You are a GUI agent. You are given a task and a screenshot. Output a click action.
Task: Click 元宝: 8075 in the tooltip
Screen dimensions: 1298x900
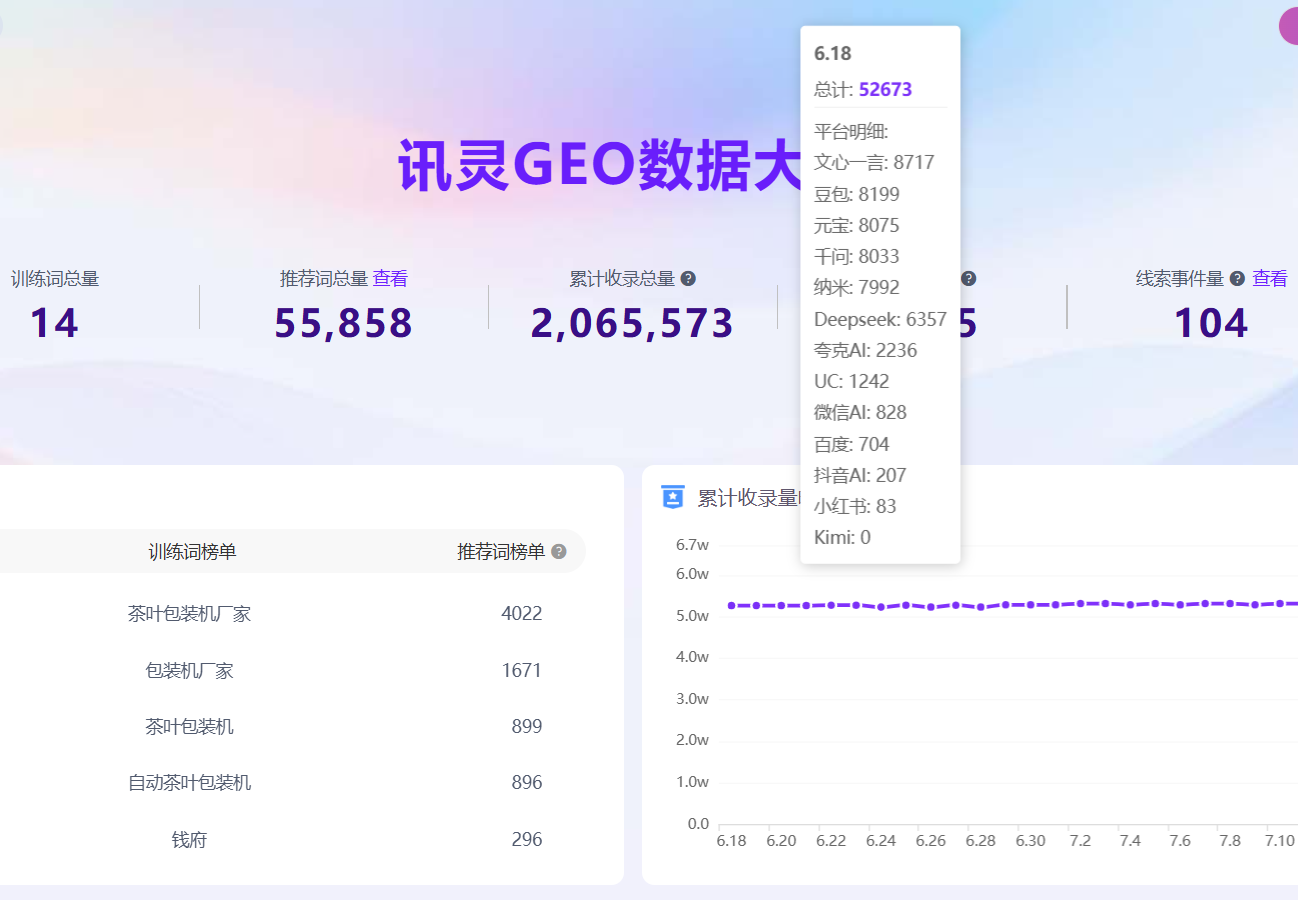857,225
